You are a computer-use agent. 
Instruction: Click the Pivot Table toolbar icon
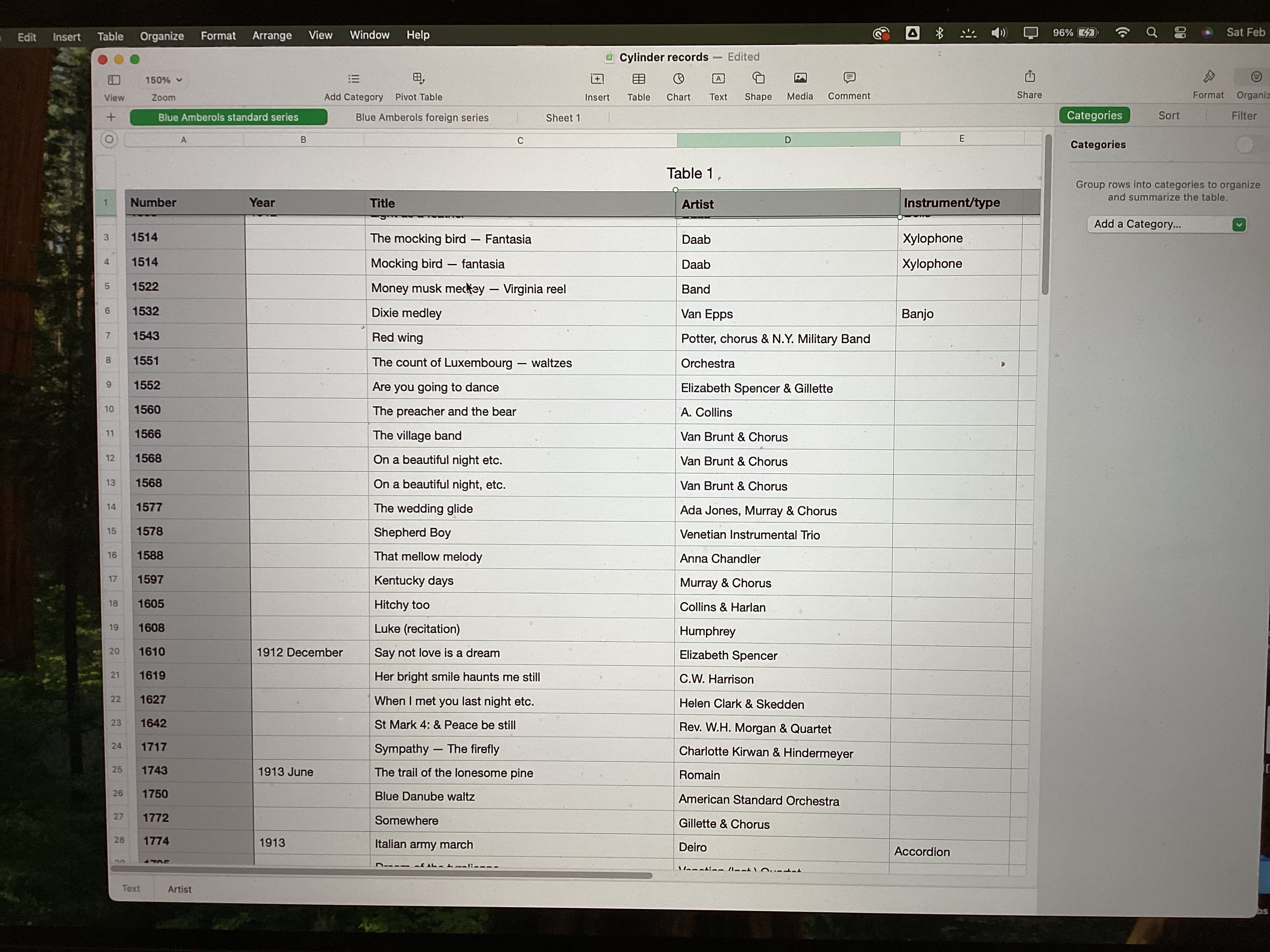(x=419, y=79)
